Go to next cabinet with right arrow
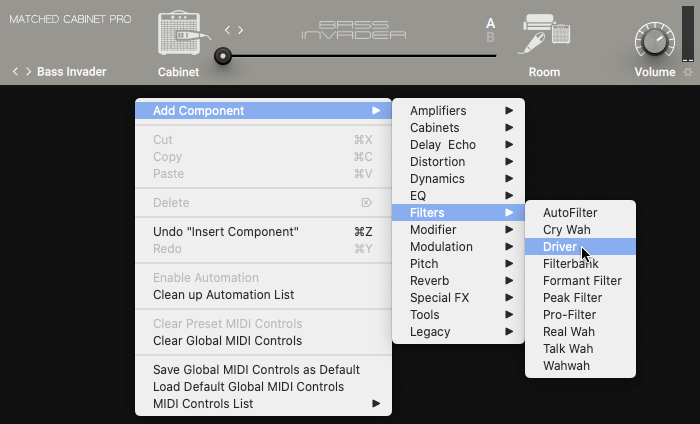Viewport: 700px width, 424px height. 241,30
